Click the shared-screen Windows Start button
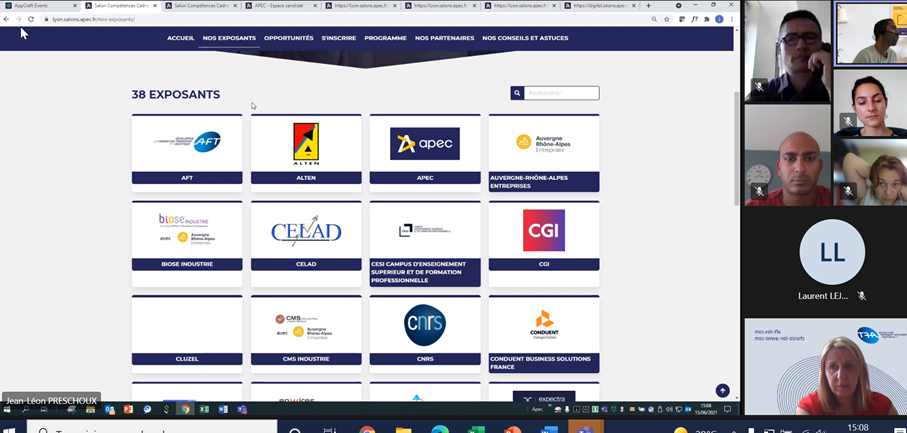This screenshot has height=433, width=907. [x=7, y=409]
